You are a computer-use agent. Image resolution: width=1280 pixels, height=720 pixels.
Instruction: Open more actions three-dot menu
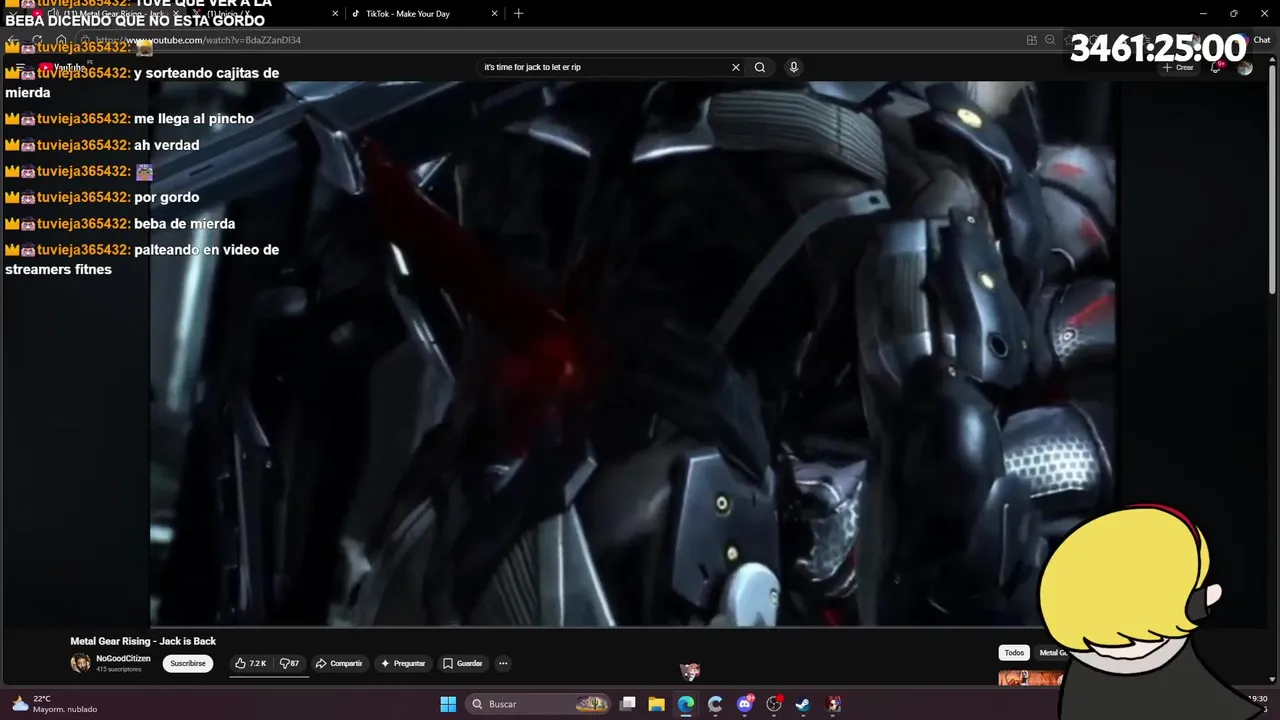(503, 663)
